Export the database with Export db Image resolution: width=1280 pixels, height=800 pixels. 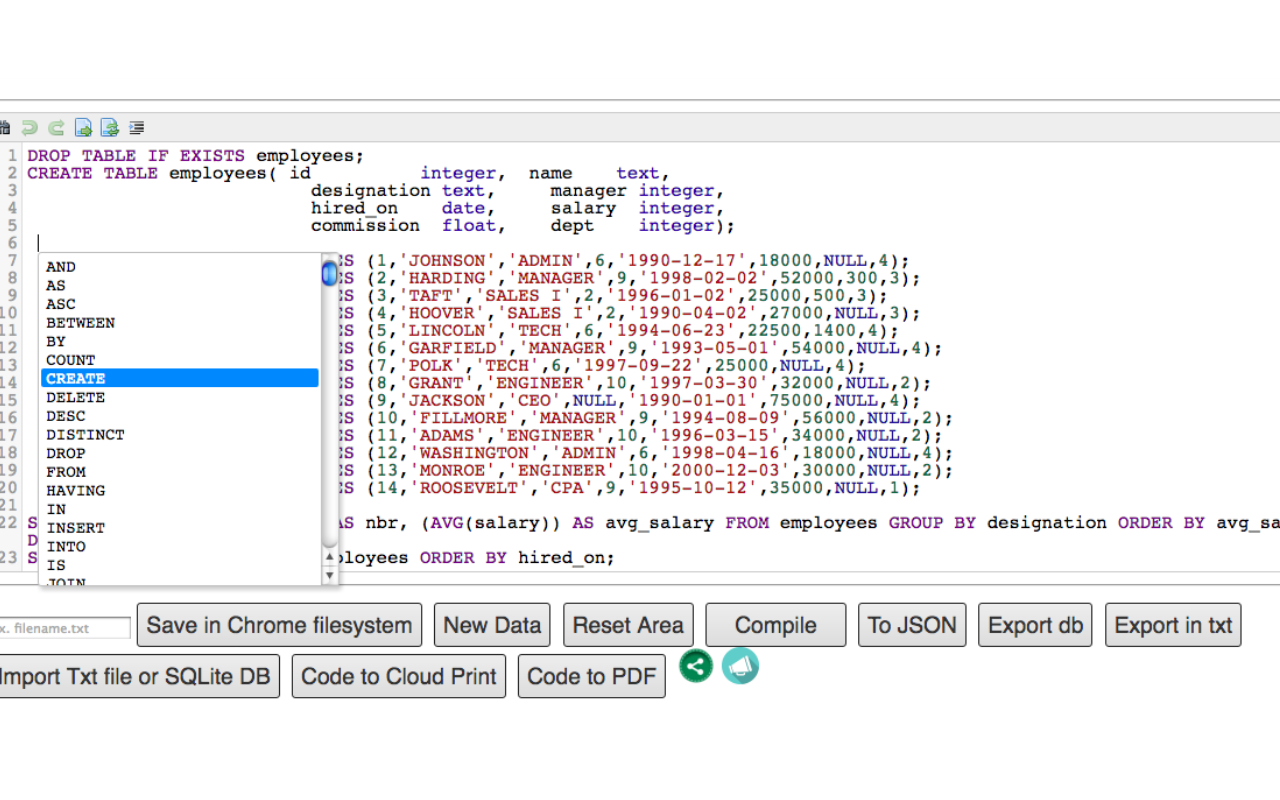click(x=1035, y=624)
